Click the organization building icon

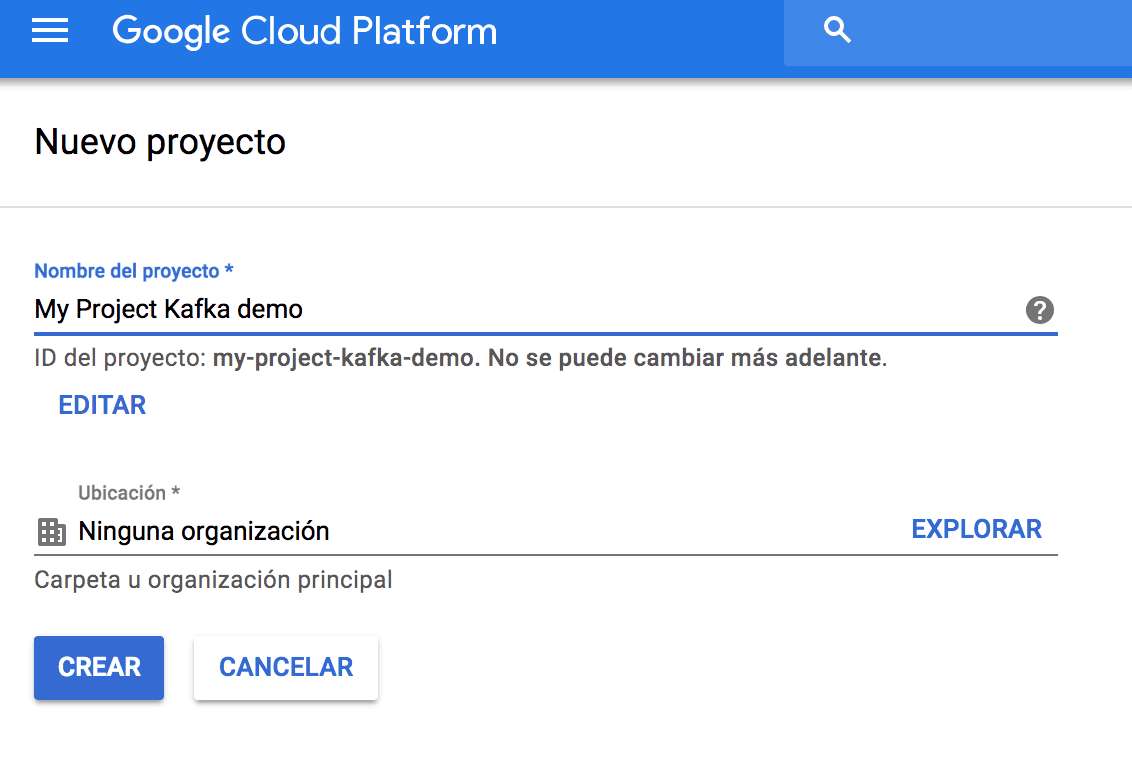51,532
